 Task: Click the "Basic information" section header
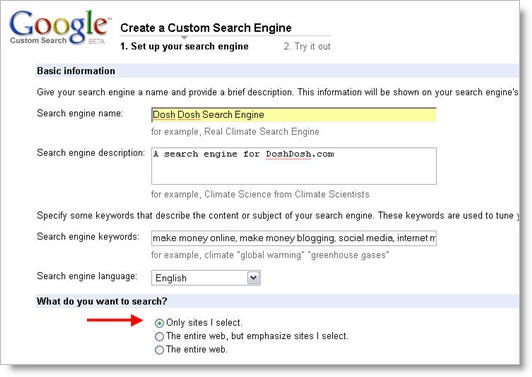click(76, 71)
